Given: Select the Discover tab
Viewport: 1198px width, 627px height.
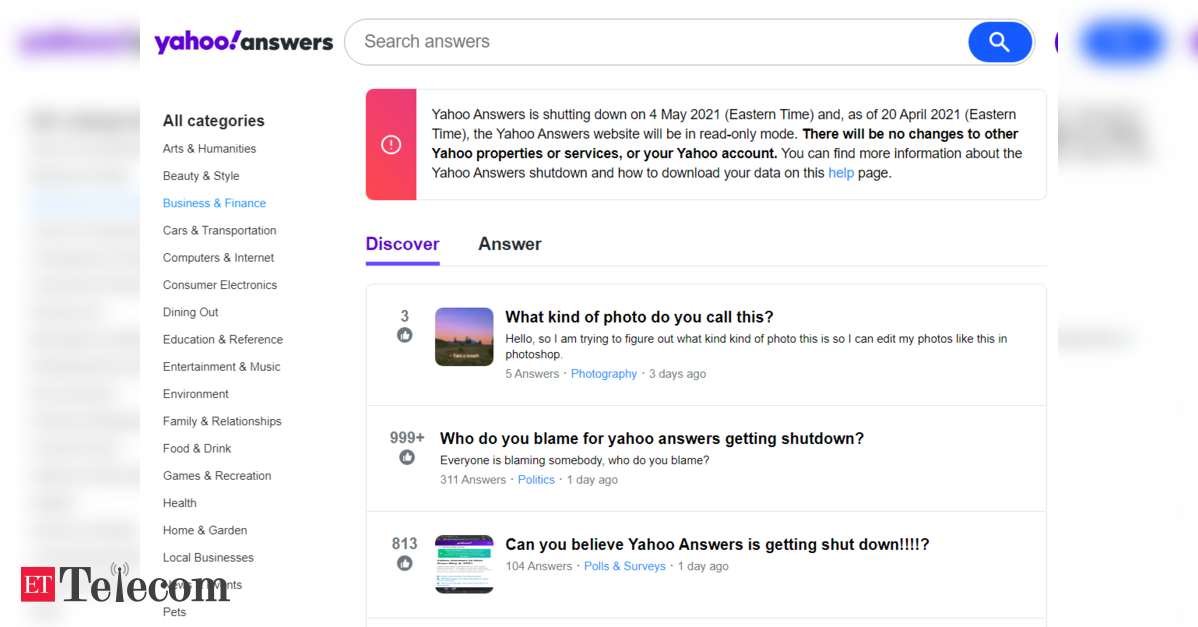Looking at the screenshot, I should point(403,244).
